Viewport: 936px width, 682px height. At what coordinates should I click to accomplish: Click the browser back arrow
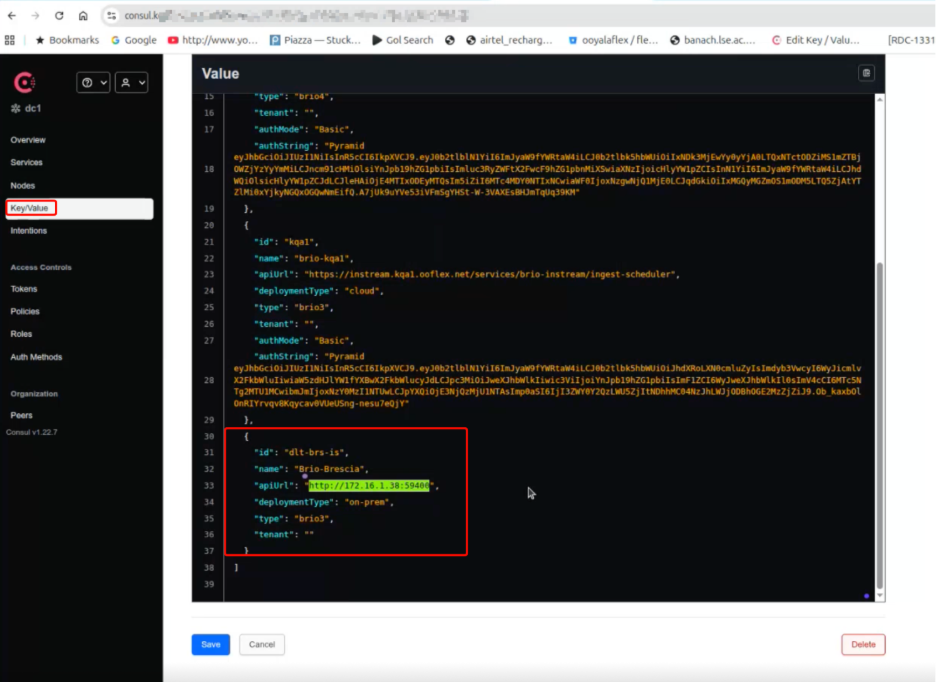tap(12, 16)
